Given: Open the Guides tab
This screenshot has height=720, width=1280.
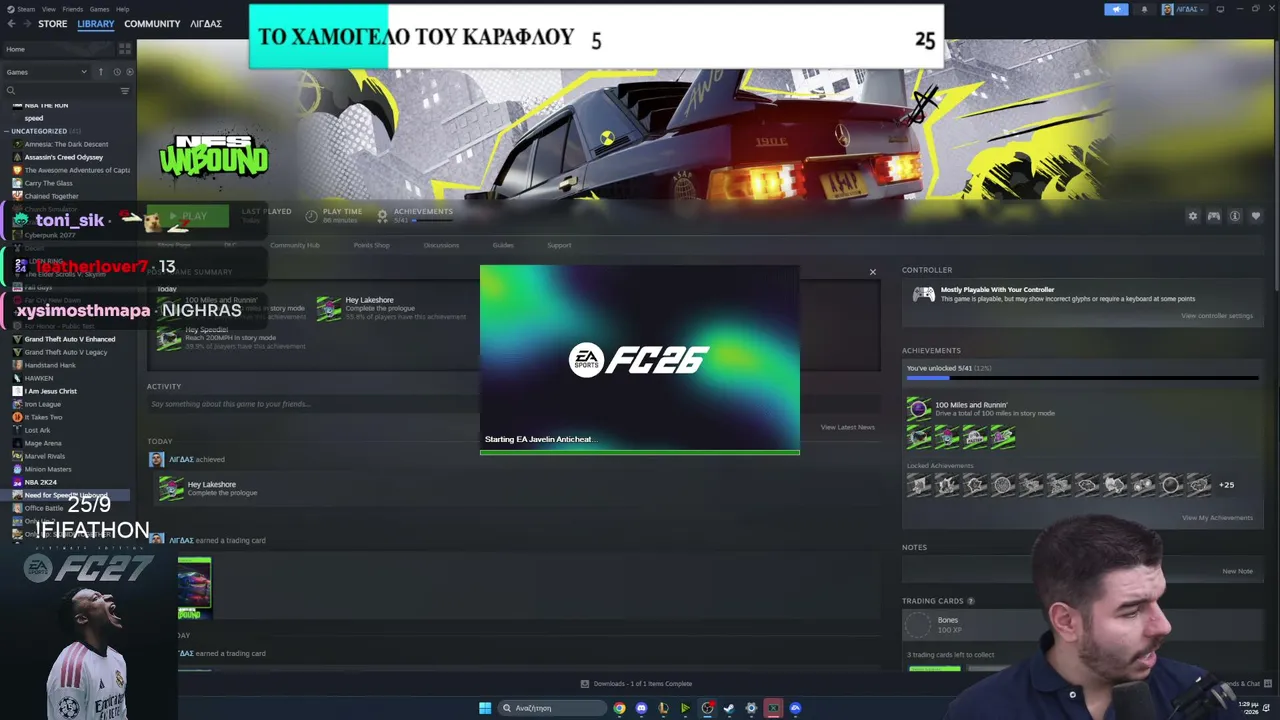Looking at the screenshot, I should (x=503, y=245).
